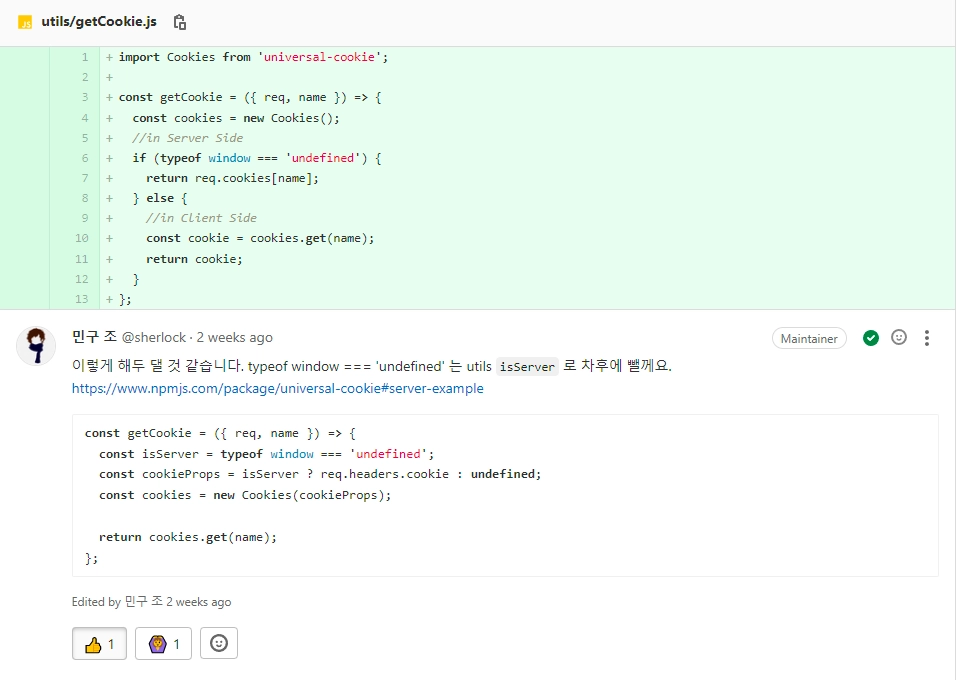The image size is (956, 680).
Task: Click the add reaction smiley below the comment
Action: coord(219,644)
